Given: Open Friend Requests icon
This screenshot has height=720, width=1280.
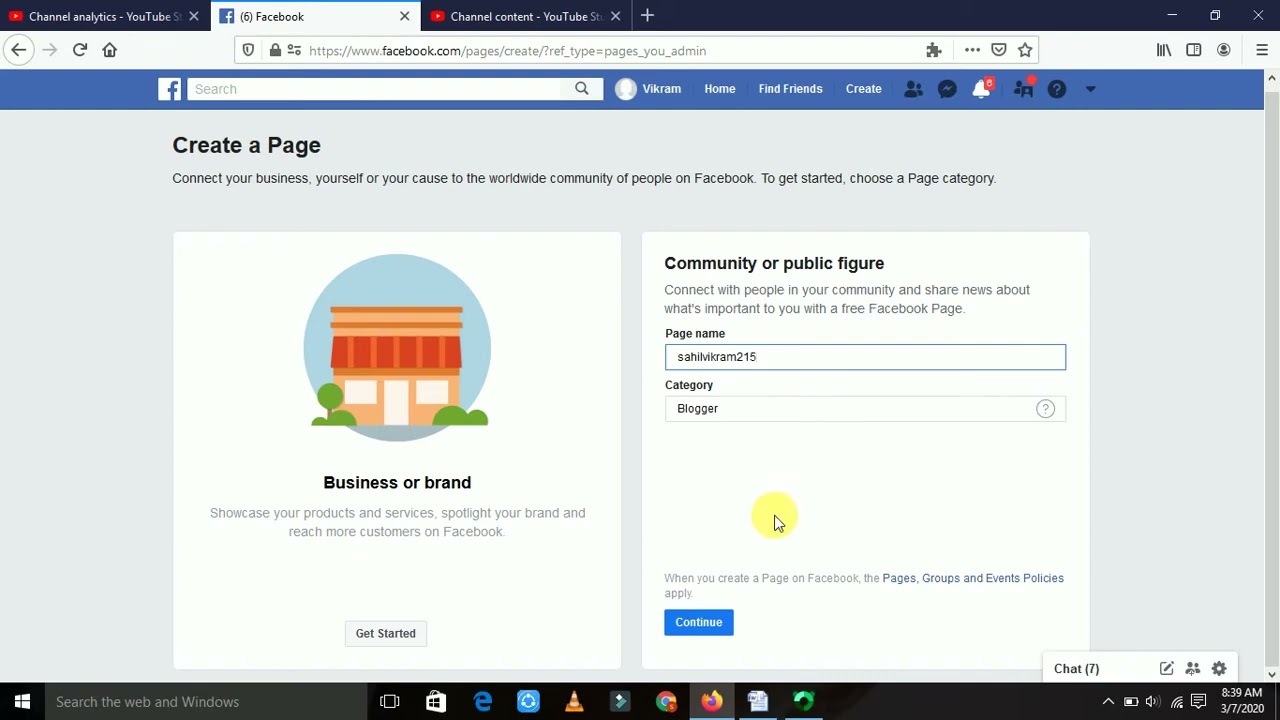Looking at the screenshot, I should click(x=913, y=89).
